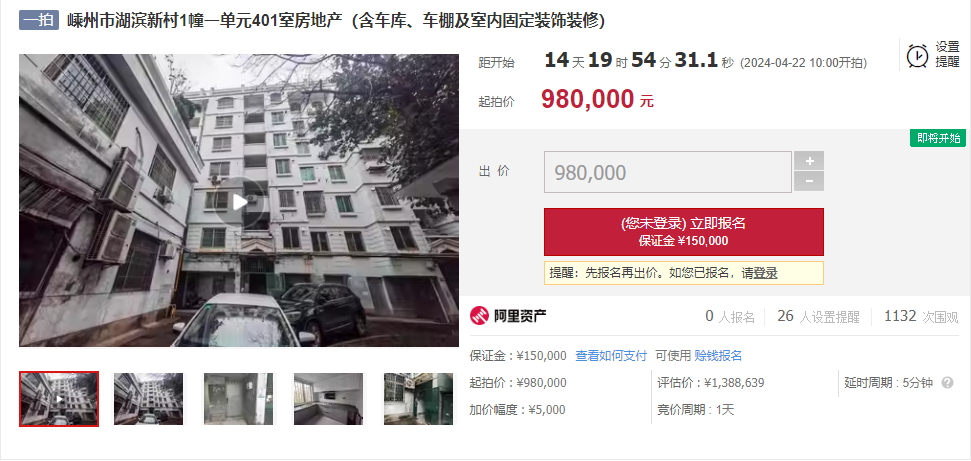Click the 设置提醒 text label
Image resolution: width=971 pixels, height=461 pixels.
tap(947, 55)
